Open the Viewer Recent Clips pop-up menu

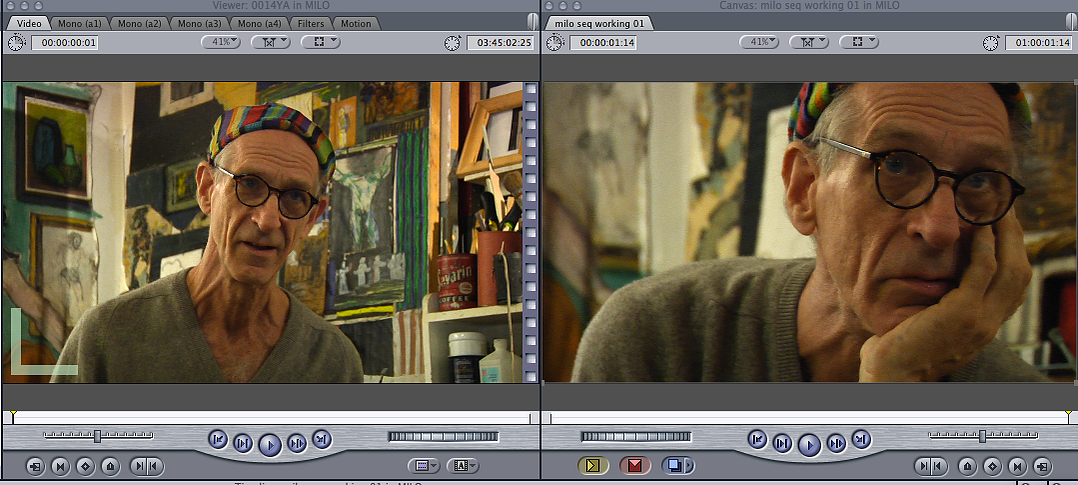tap(424, 466)
